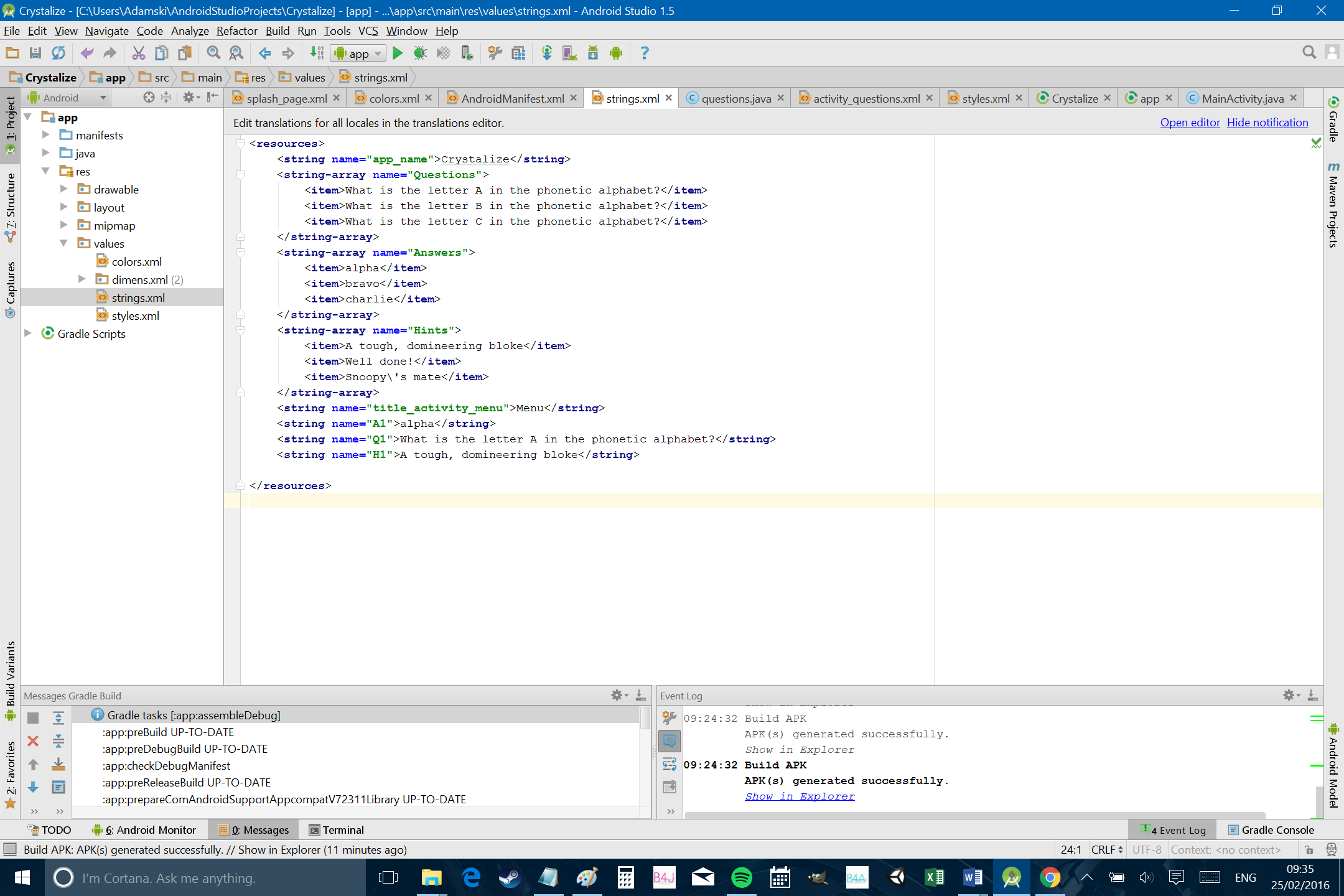The image size is (1344, 896).
Task: Stop Gradle build square icon
Action: (34, 718)
